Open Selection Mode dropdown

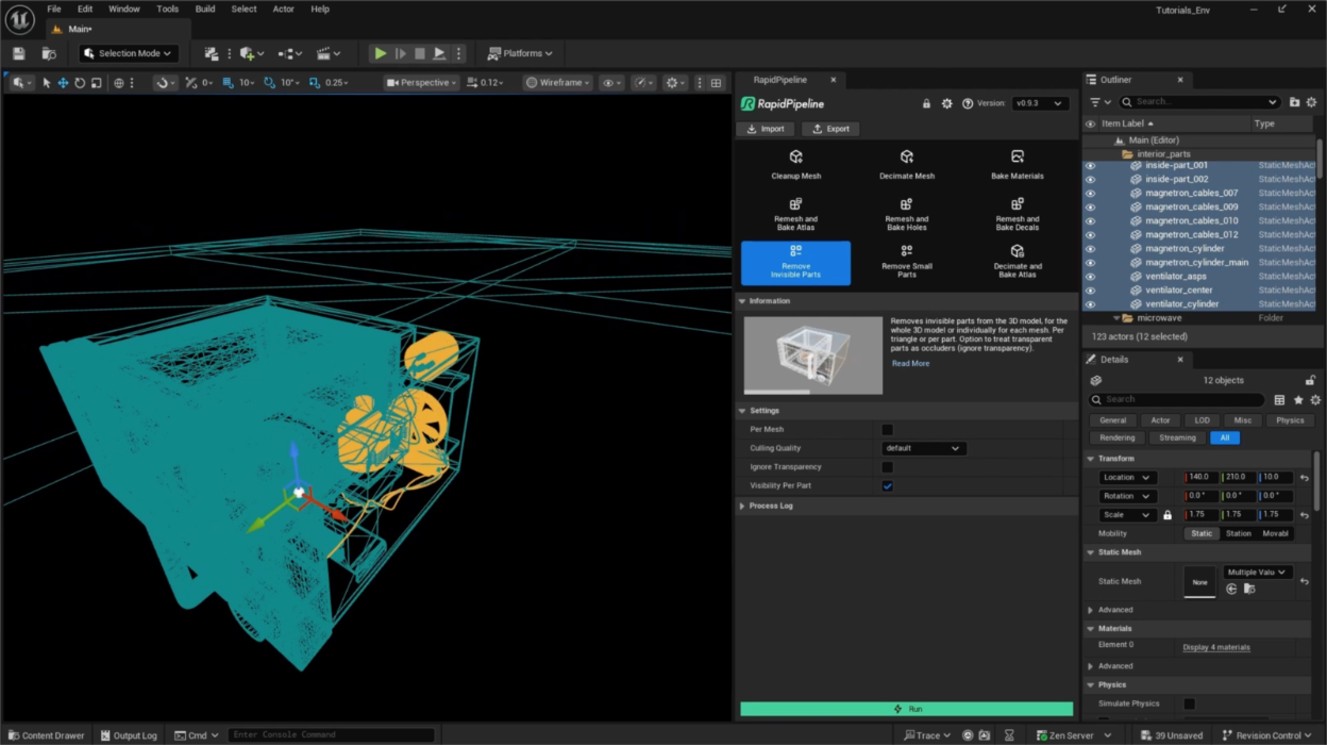pyautogui.click(x=129, y=53)
